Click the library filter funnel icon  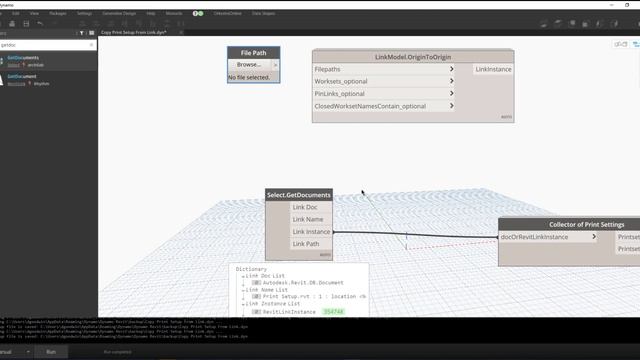pyautogui.click(x=82, y=33)
